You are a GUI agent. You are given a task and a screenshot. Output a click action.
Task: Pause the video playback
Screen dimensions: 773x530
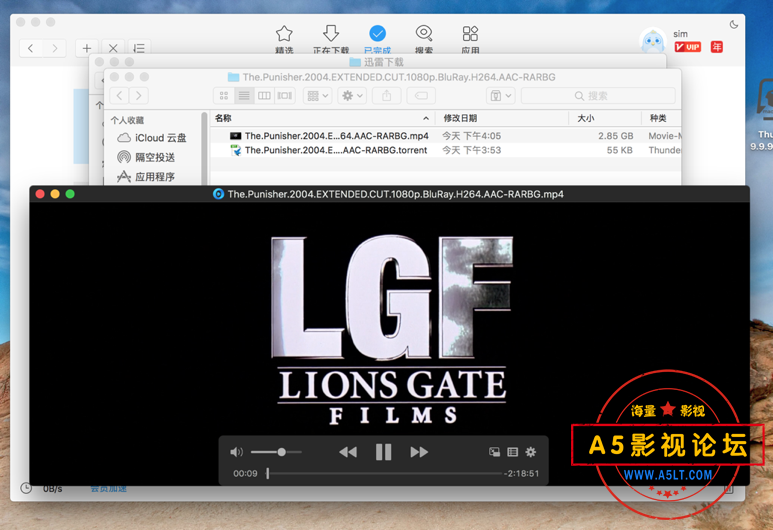384,452
